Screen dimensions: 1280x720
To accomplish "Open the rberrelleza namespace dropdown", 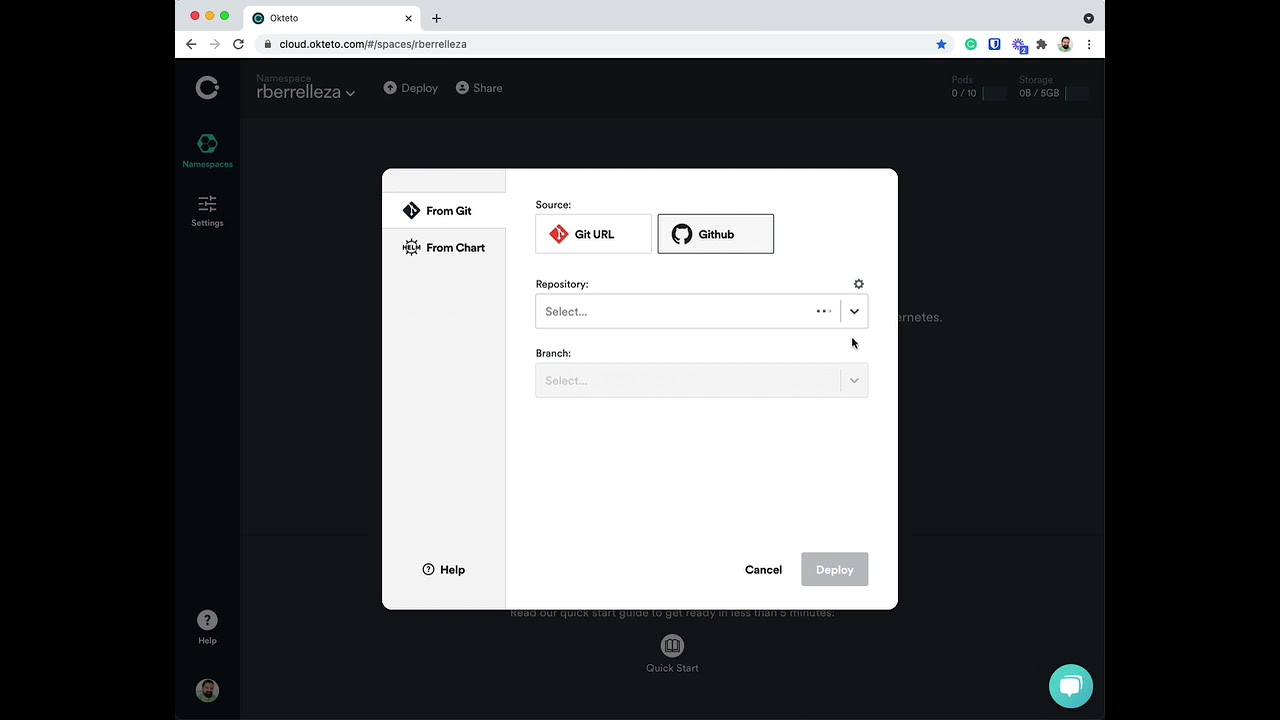I will [306, 91].
